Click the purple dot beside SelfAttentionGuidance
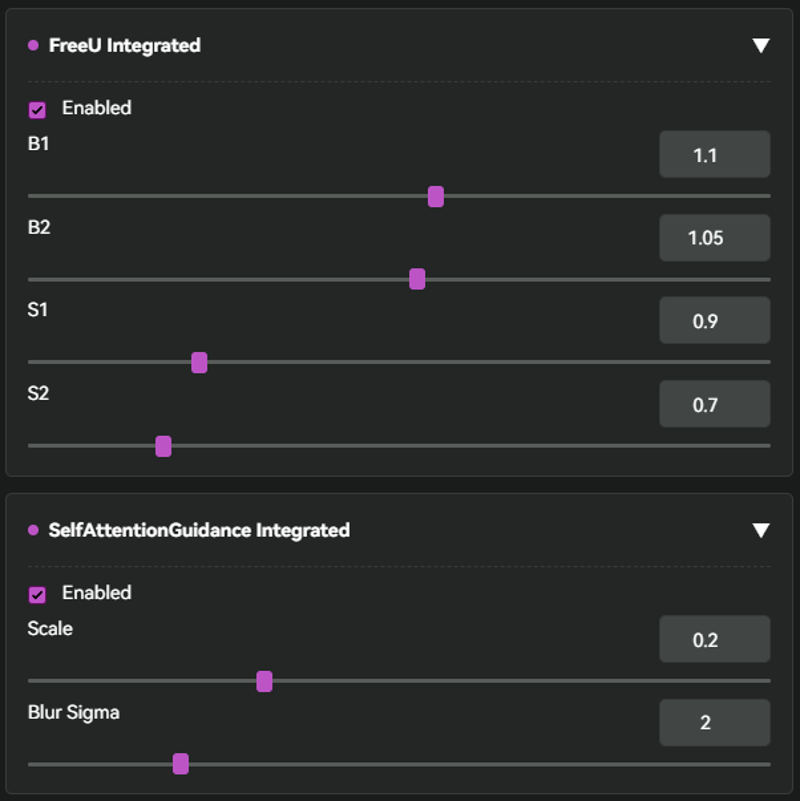800x801 pixels. (x=33, y=530)
